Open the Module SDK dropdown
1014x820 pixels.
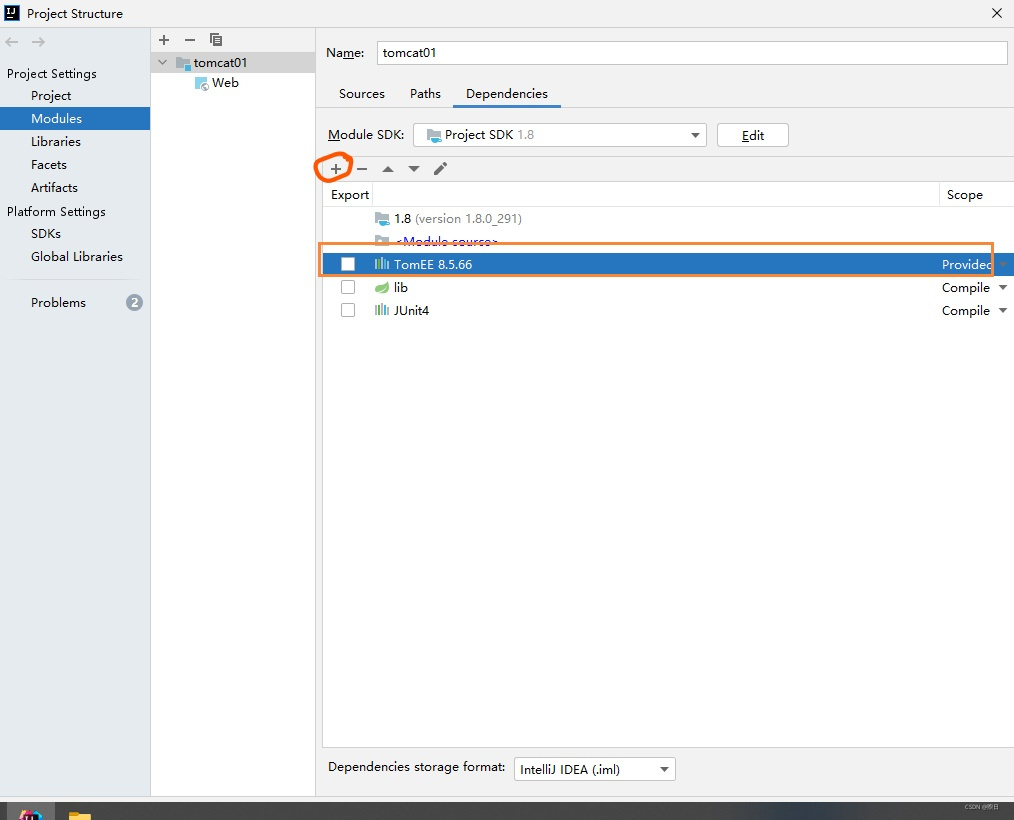(559, 135)
